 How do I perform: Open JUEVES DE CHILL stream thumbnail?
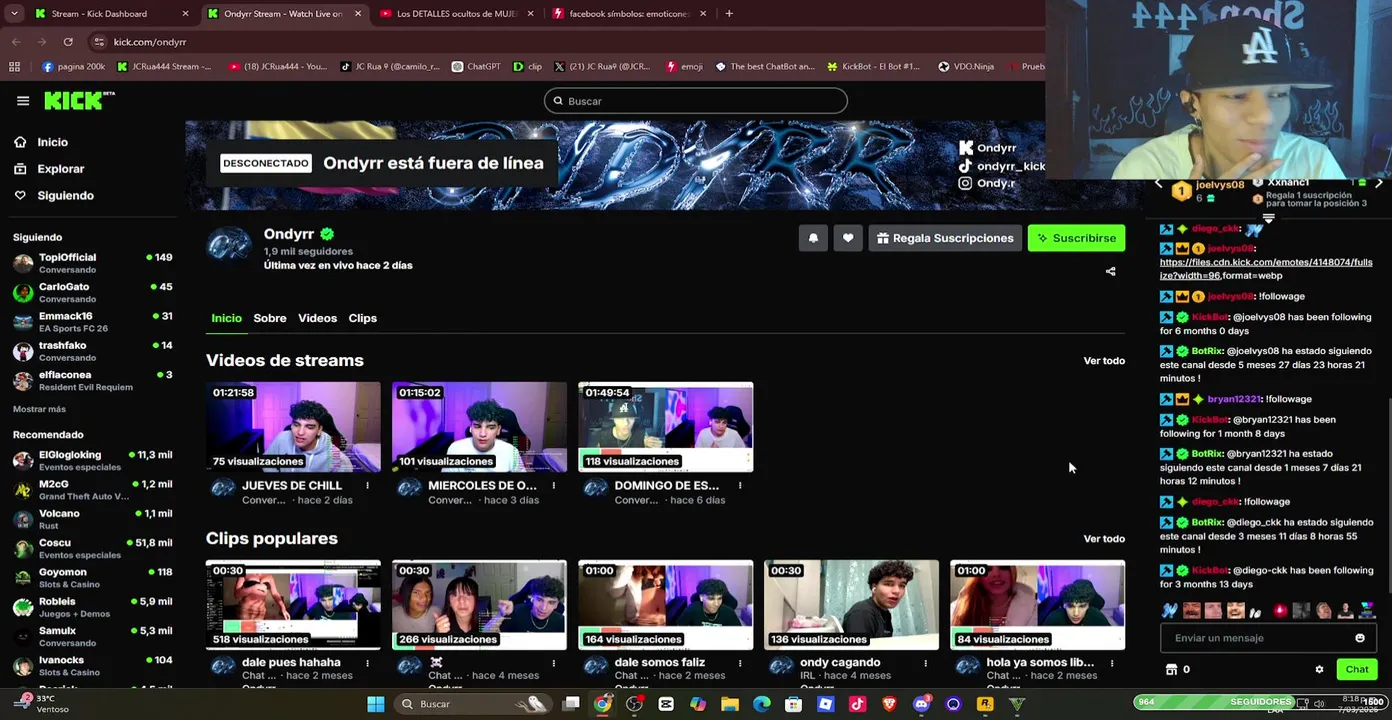[x=293, y=427]
